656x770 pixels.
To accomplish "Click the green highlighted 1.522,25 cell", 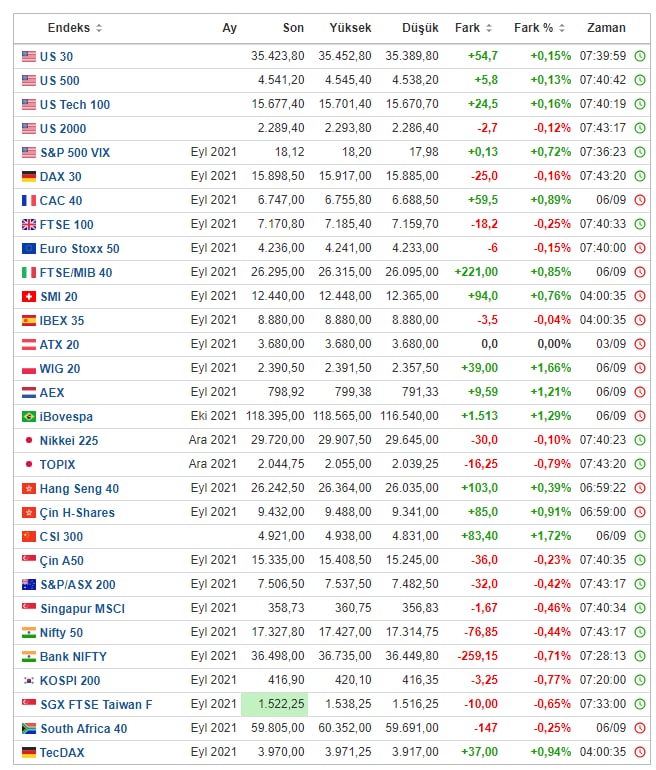I will click(275, 704).
